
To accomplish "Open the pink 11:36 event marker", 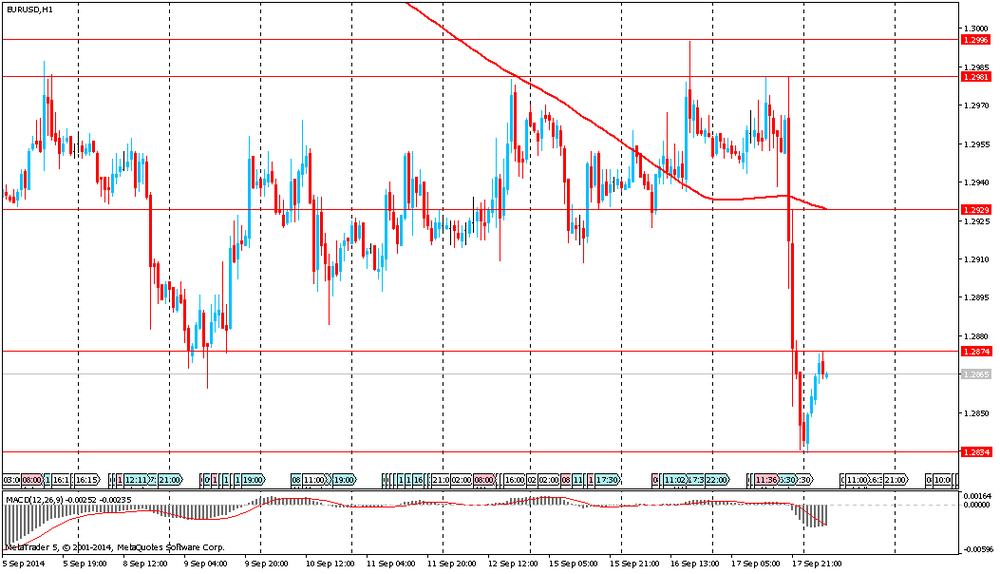I will 767,480.
